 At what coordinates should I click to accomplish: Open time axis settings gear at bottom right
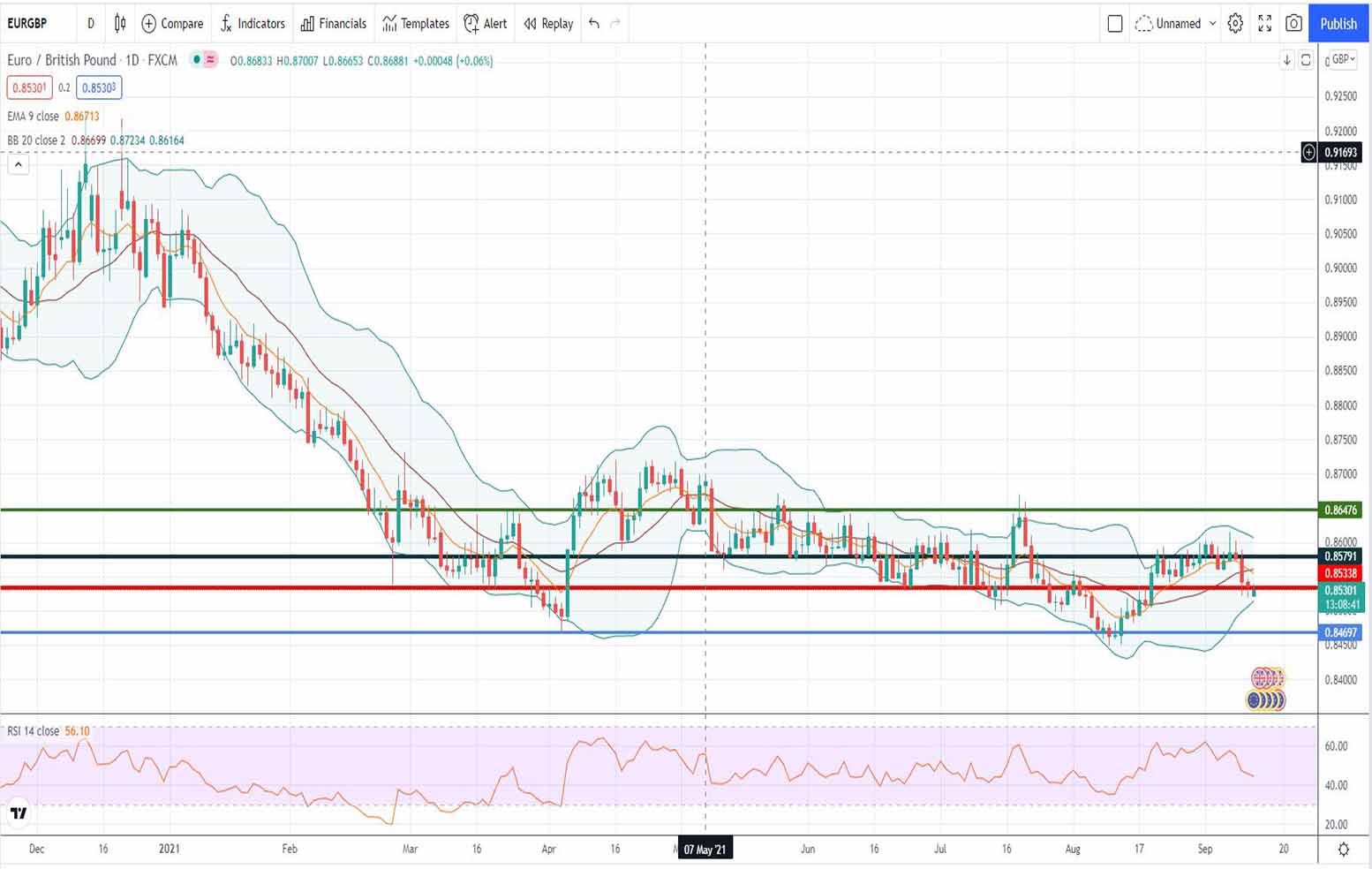(x=1343, y=850)
